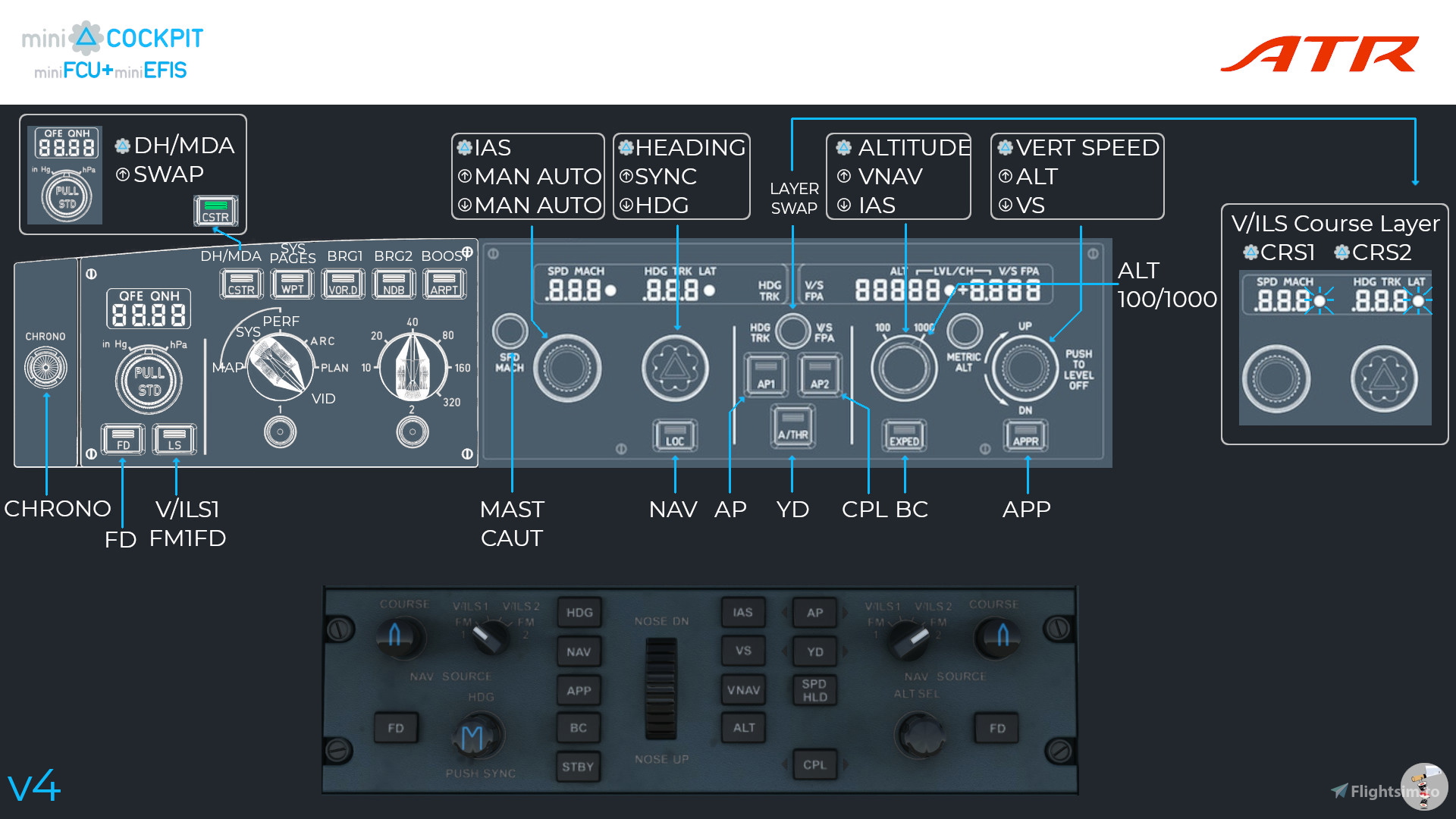Click the PULL STD barometer knob
Screen dimensions: 1456x819
tap(149, 381)
